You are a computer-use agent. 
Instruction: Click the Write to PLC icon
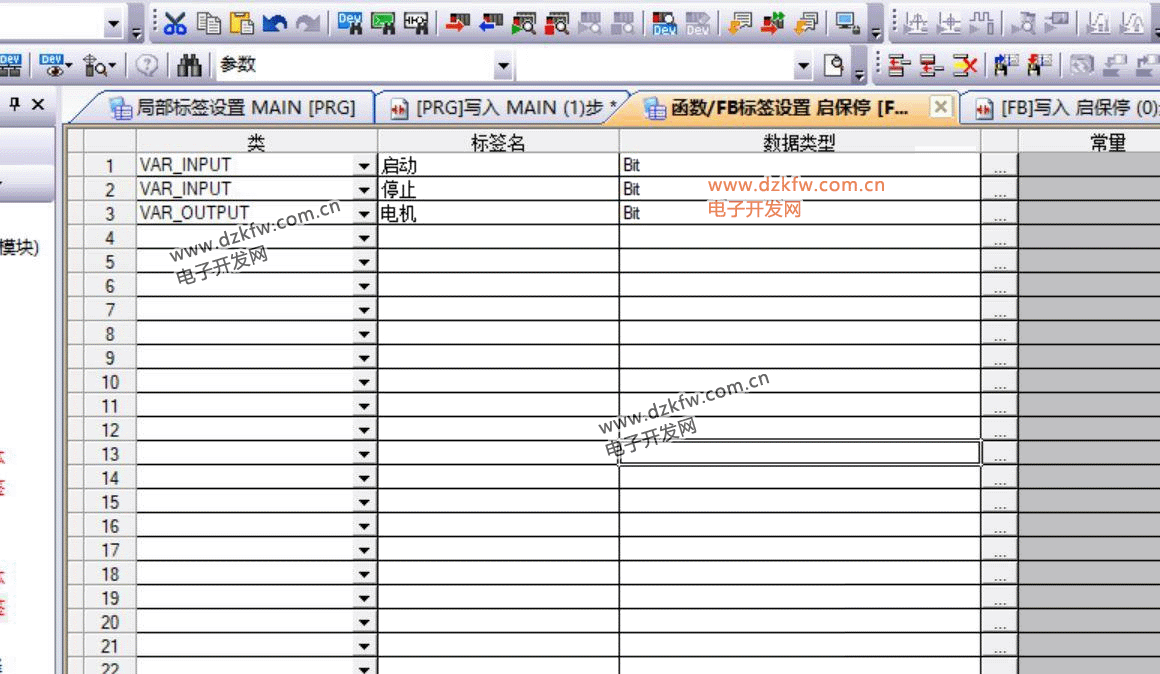(456, 23)
